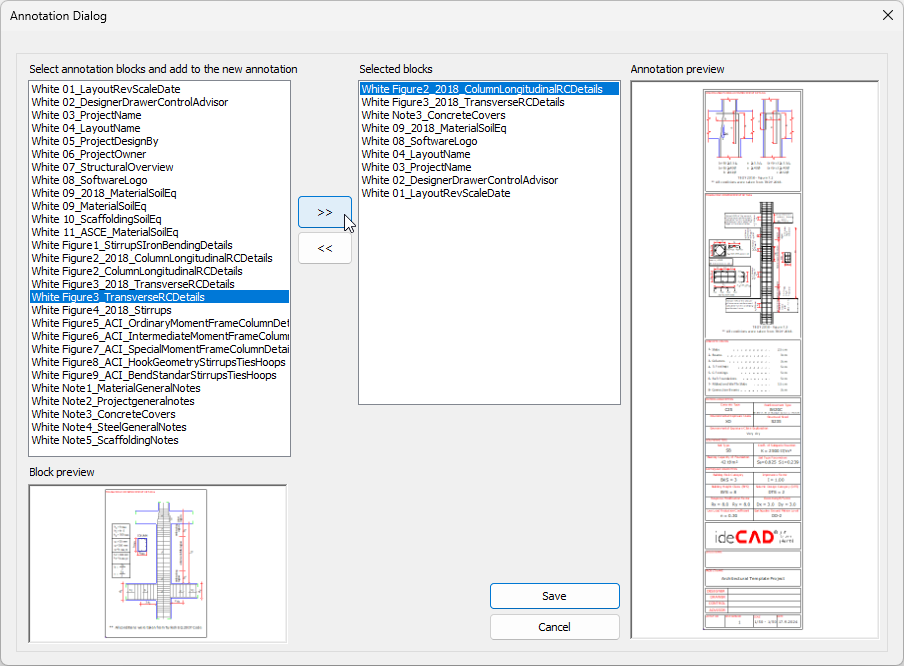
Task: Select White 07_StructuralOverview block
Action: pos(102,167)
